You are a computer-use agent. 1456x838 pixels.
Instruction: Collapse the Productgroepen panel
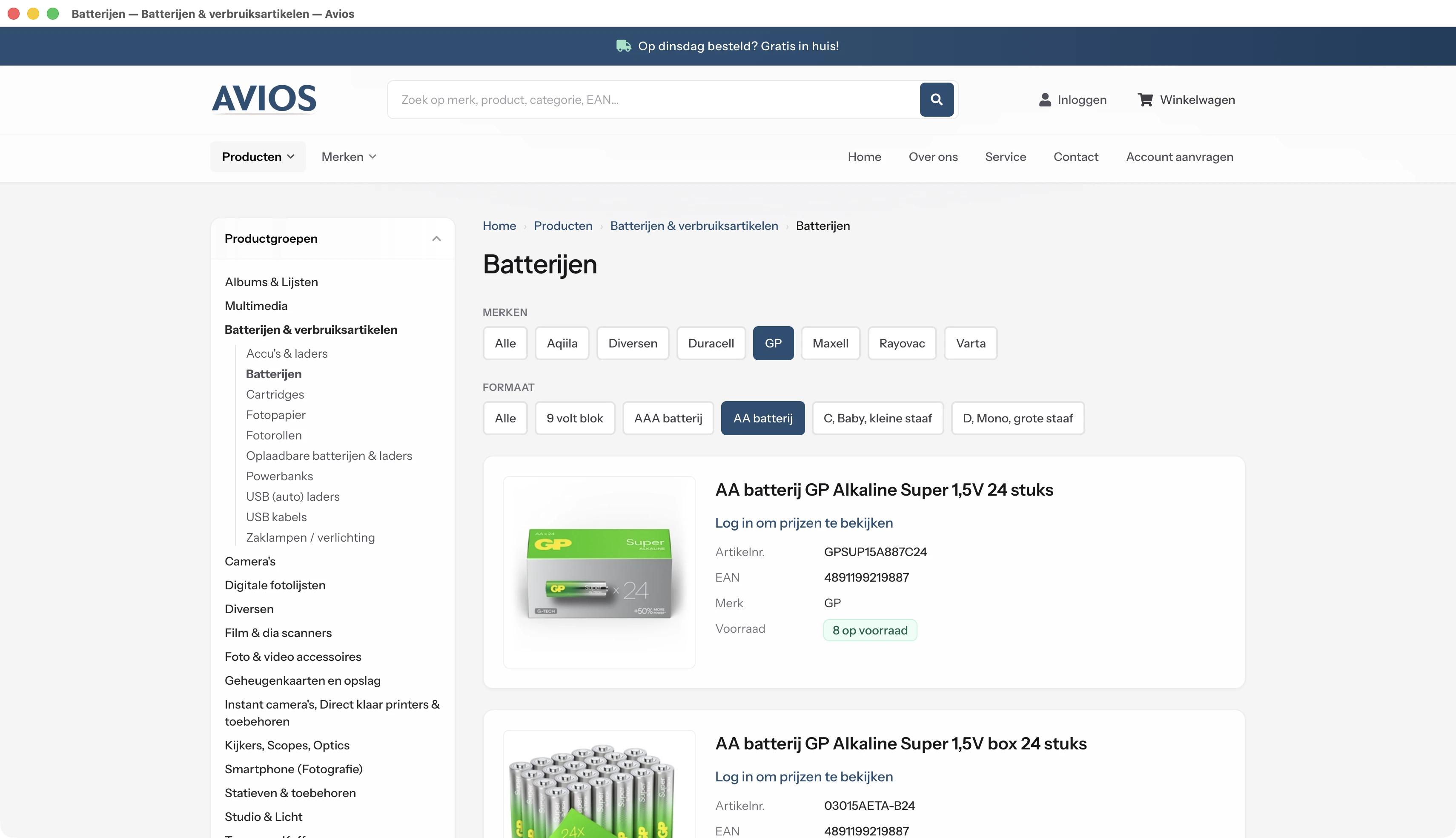pos(437,239)
